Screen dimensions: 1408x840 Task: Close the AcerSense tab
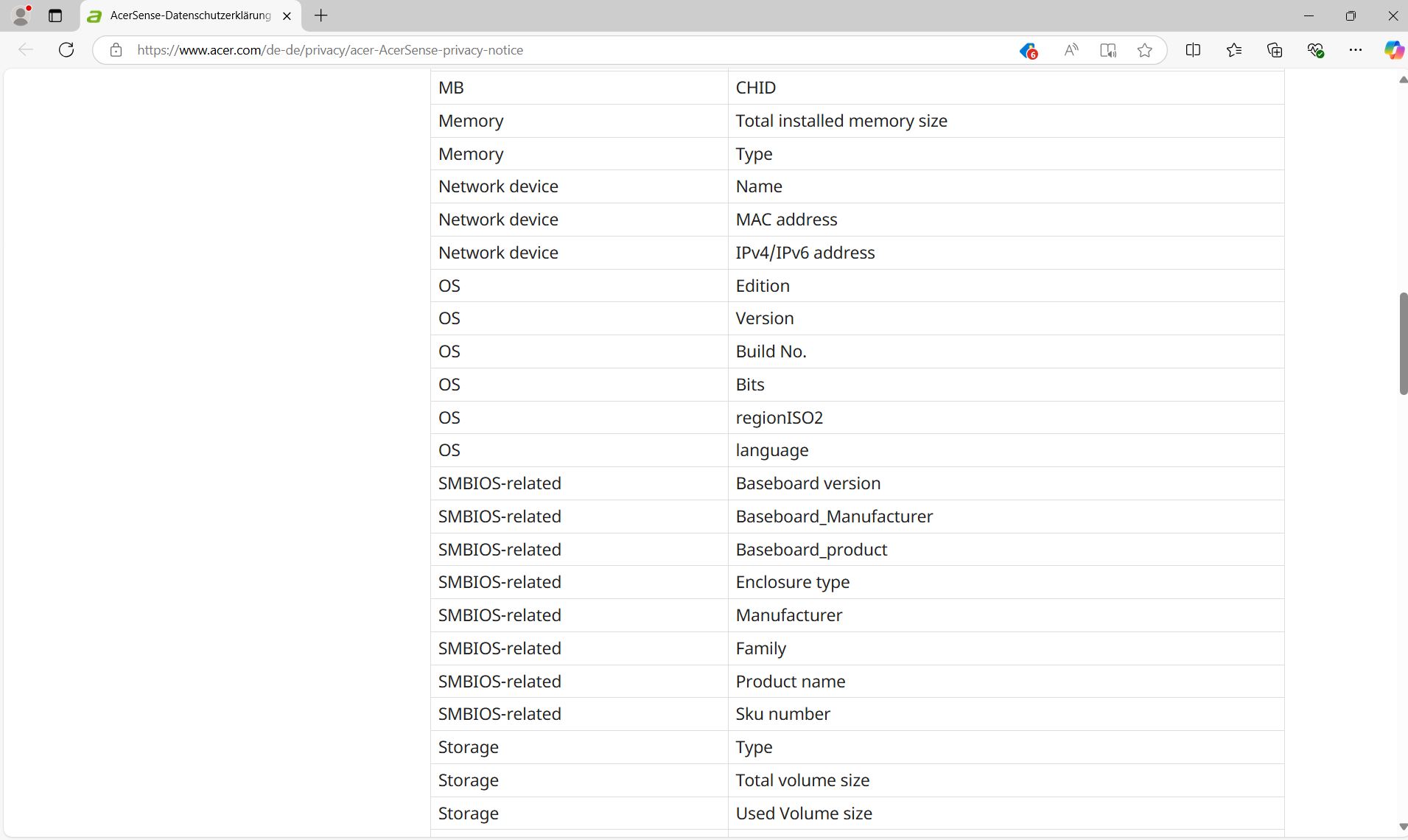pos(287,15)
